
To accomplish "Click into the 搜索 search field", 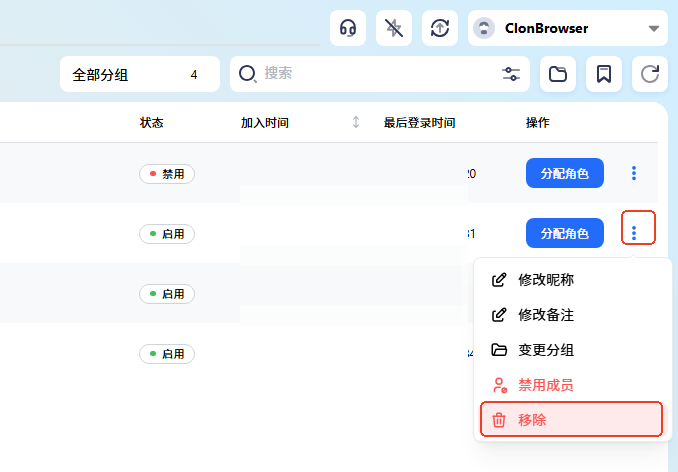I will point(380,74).
